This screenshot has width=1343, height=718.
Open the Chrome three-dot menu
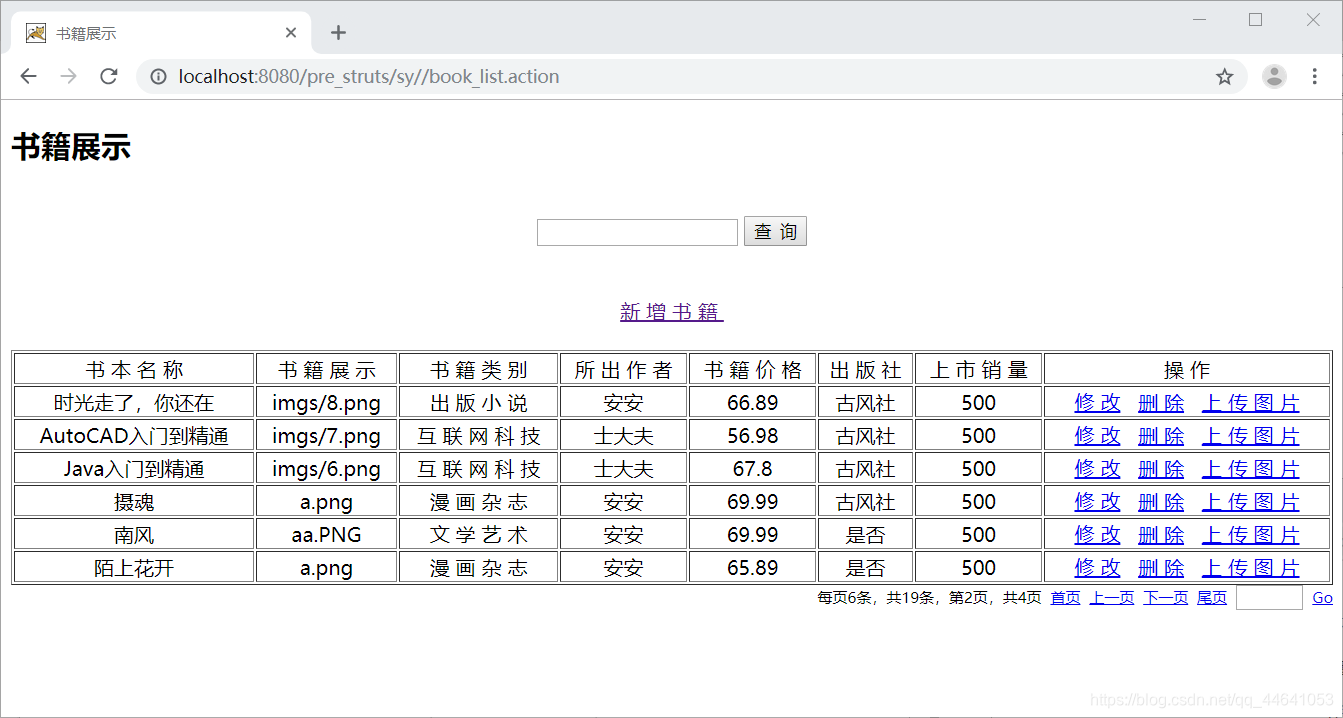1314,77
